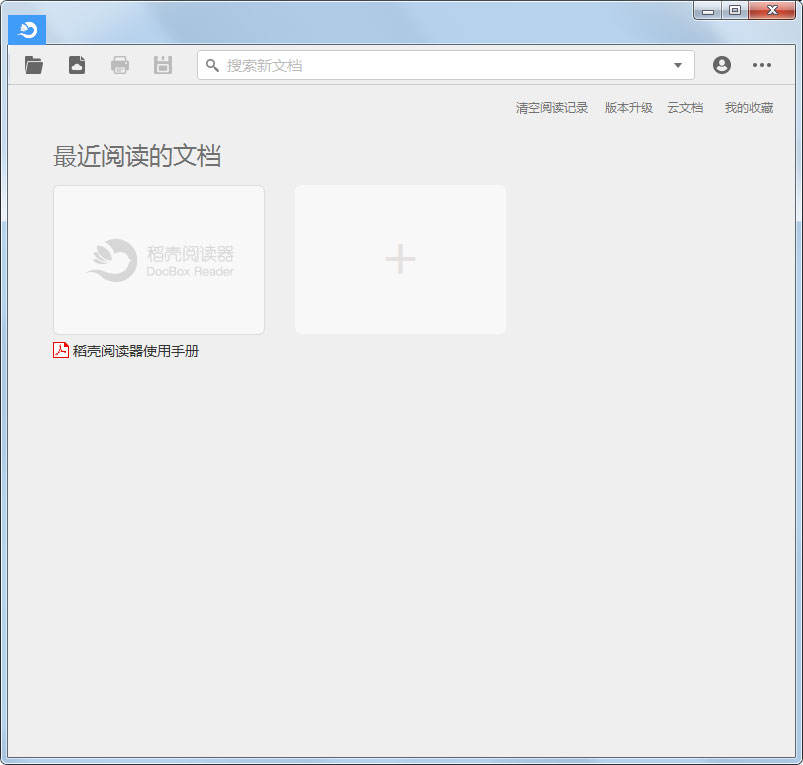Open the user account icon

(x=722, y=65)
